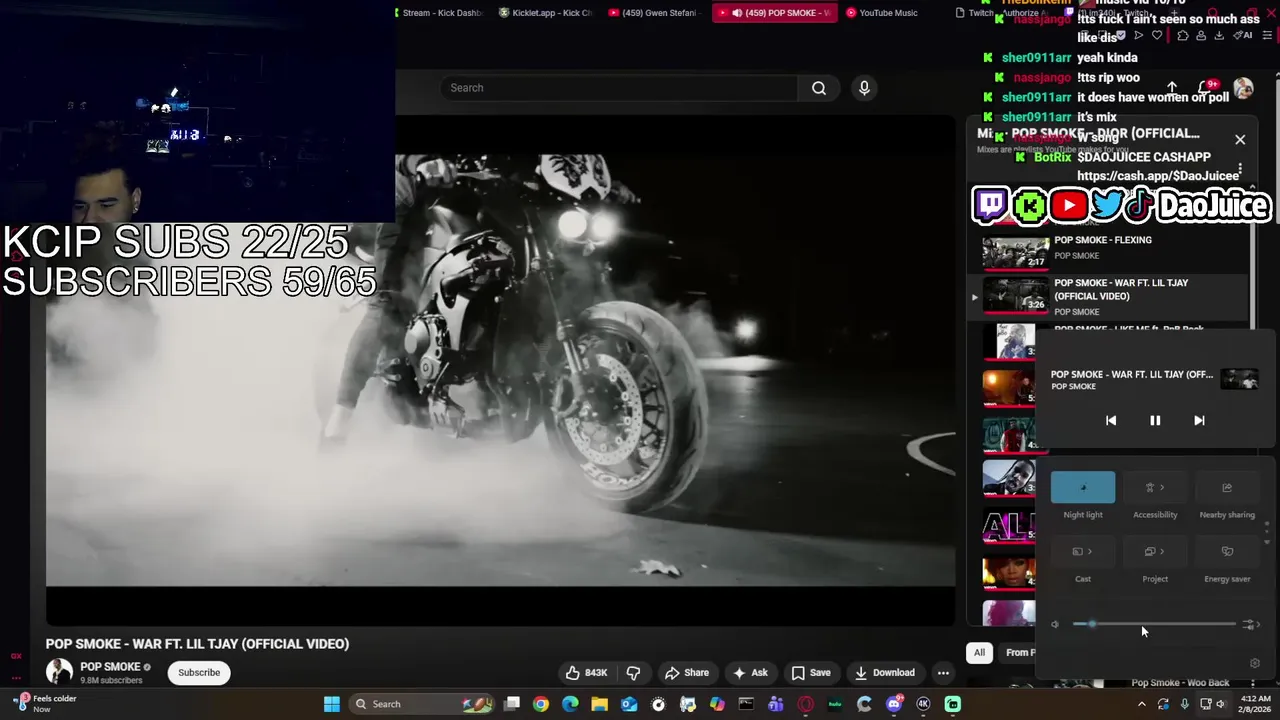Viewport: 1280px width, 720px height.
Task: Download the video
Action: [x=884, y=673]
